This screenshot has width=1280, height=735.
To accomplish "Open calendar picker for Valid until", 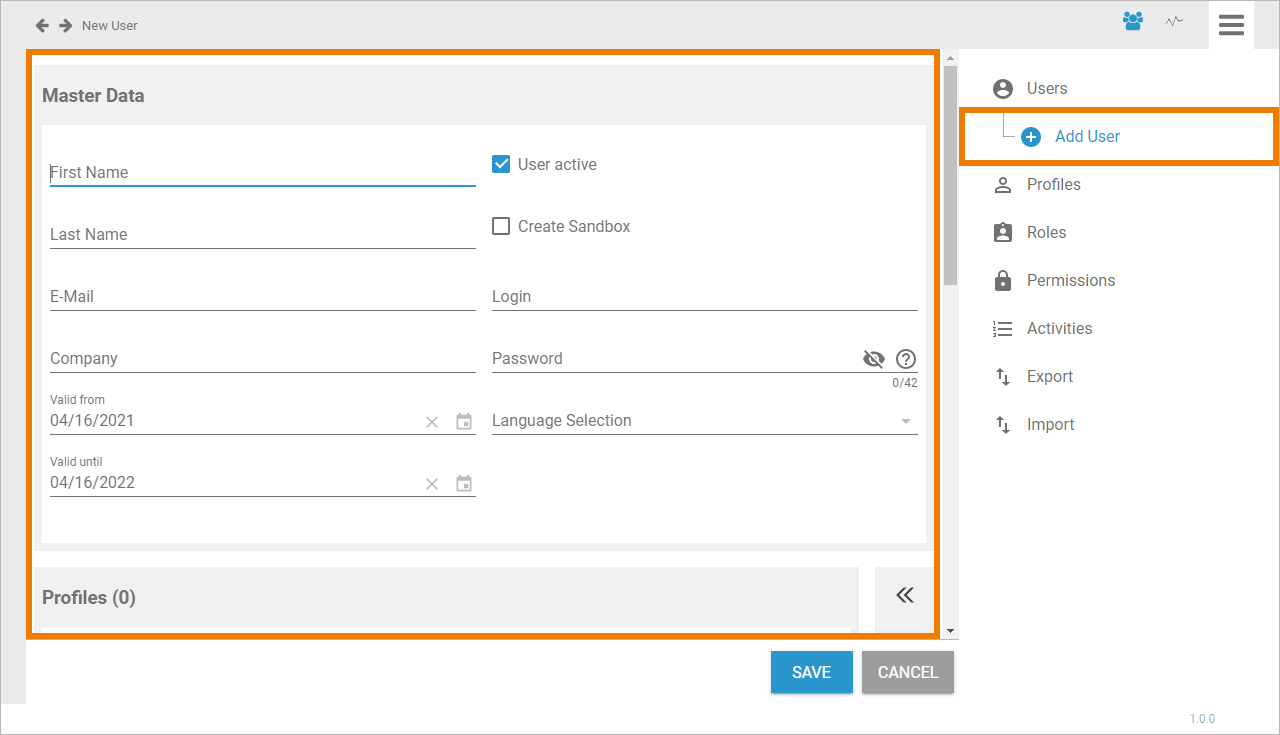I will click(x=464, y=484).
